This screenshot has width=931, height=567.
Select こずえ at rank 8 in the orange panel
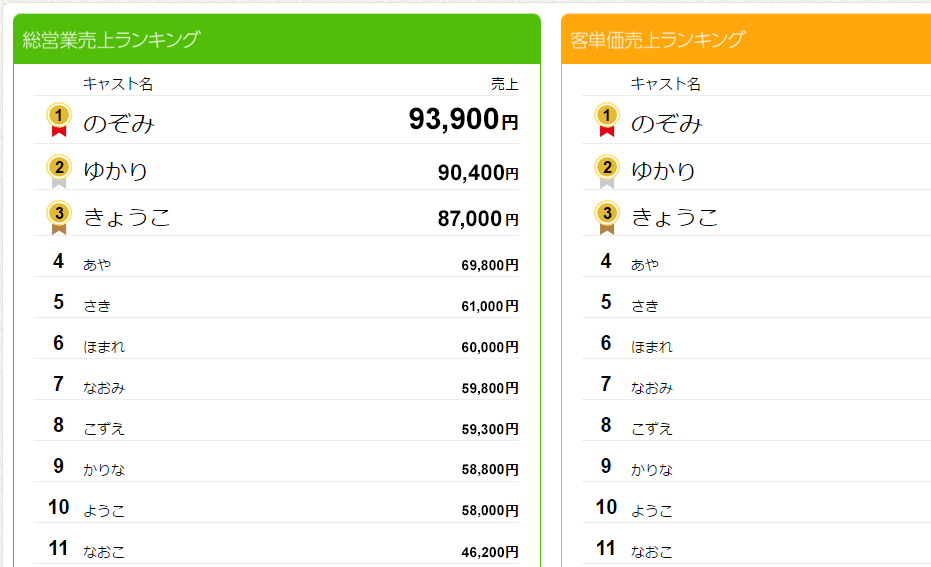651,429
